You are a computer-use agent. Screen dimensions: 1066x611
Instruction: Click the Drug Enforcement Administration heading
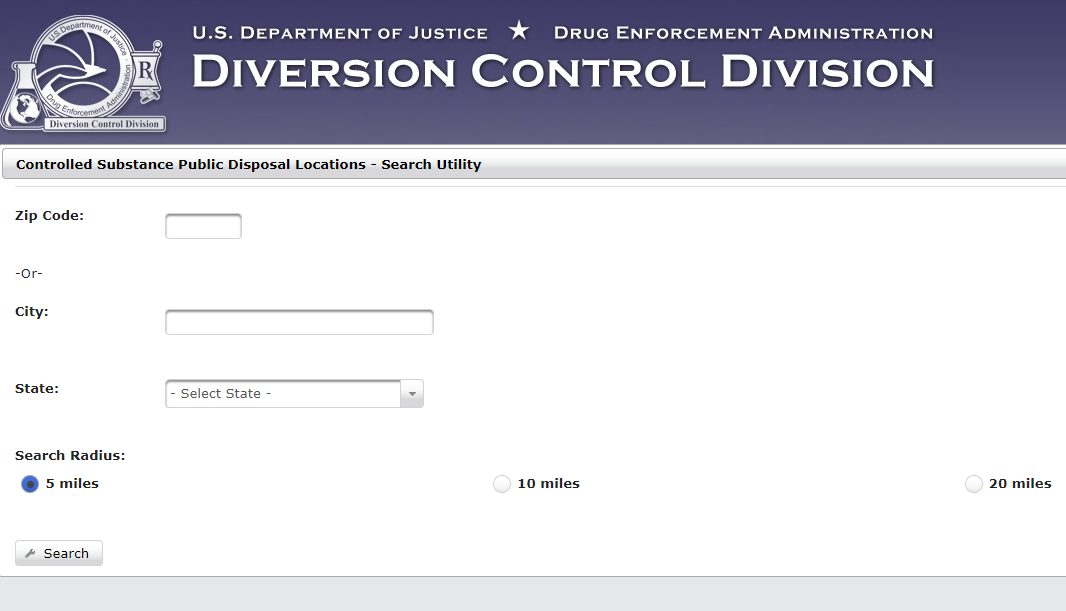click(x=744, y=33)
